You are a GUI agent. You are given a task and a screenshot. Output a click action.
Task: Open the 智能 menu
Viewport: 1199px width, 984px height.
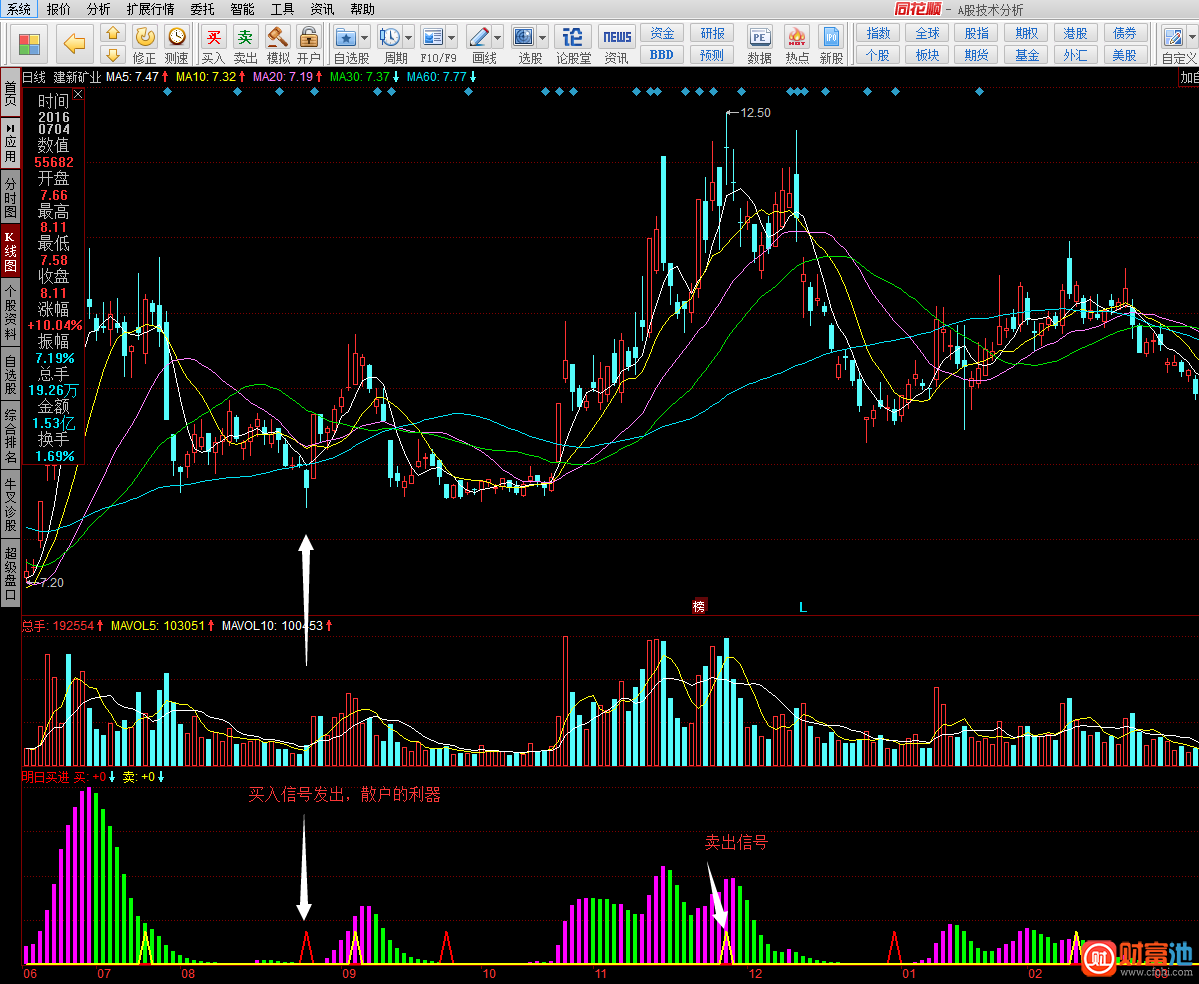[242, 9]
